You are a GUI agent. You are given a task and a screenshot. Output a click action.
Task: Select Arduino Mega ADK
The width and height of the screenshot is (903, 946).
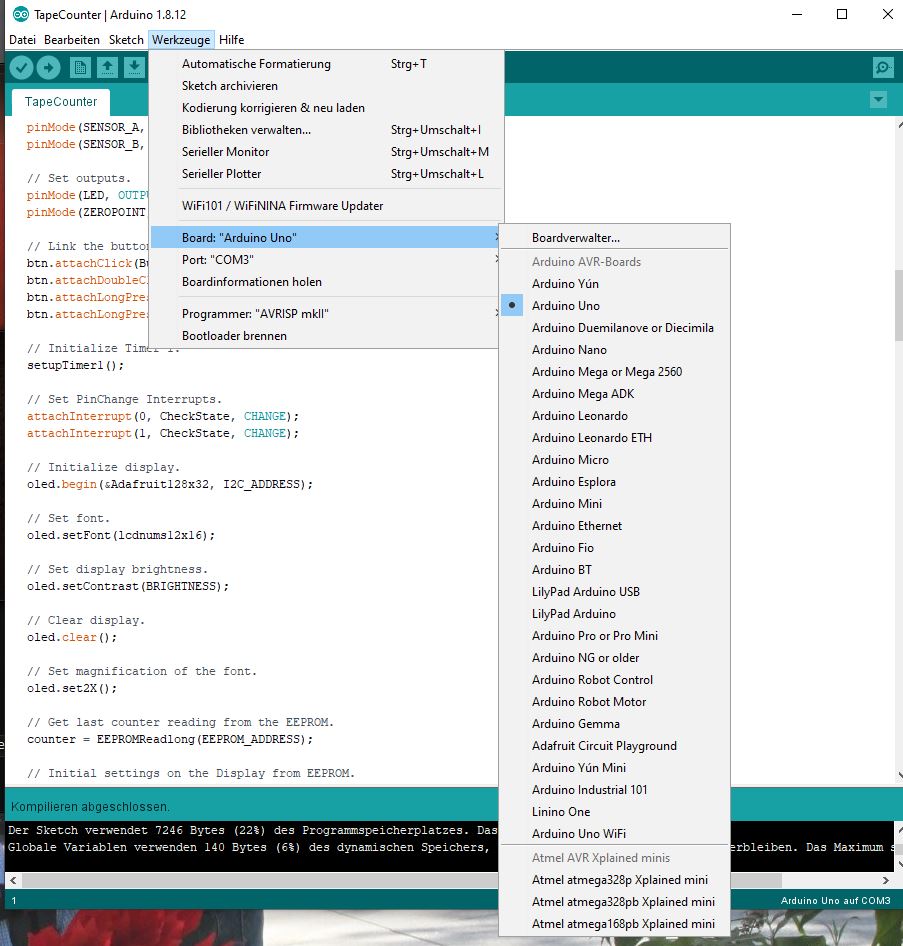click(x=615, y=394)
